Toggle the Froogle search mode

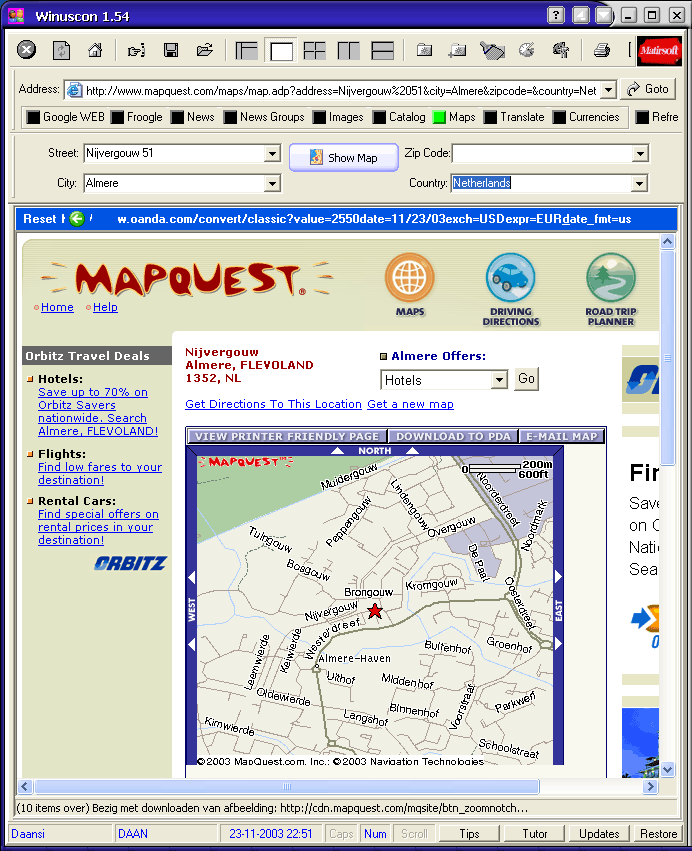click(x=137, y=117)
